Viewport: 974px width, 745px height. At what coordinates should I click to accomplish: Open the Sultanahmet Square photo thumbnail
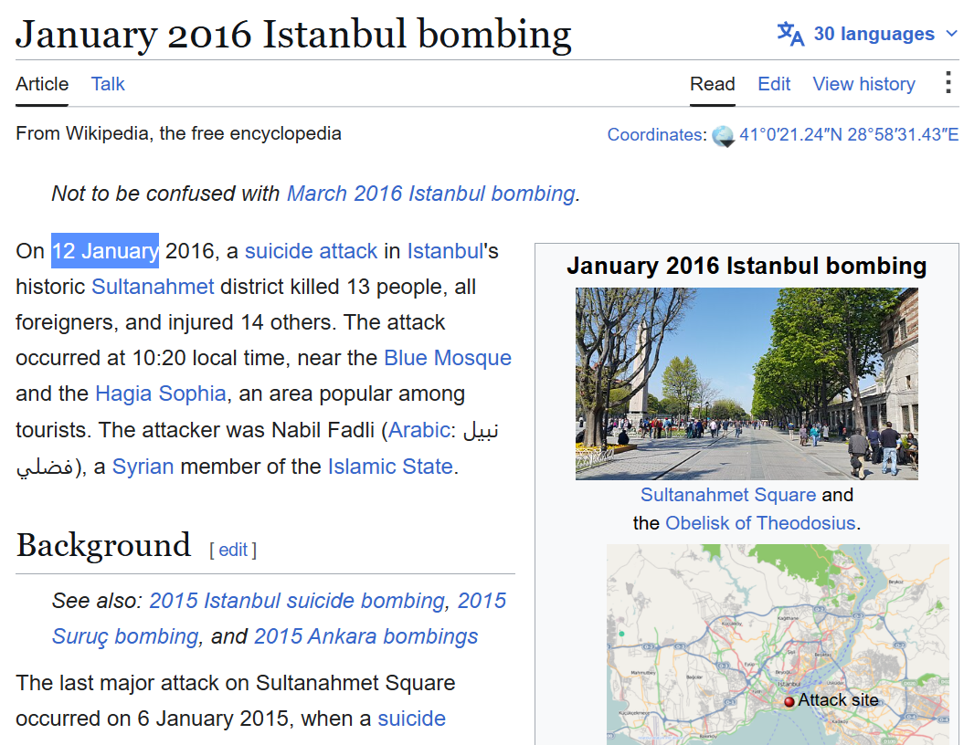tap(747, 383)
